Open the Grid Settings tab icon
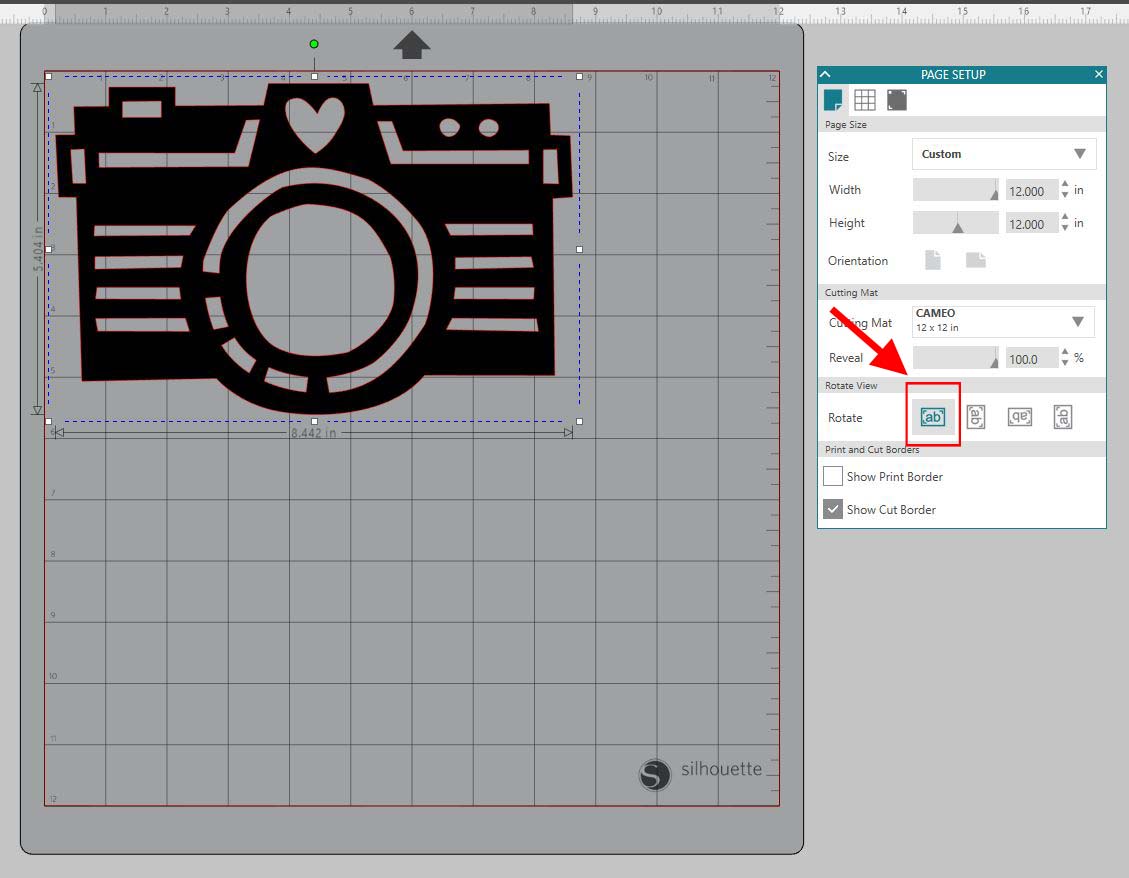 (x=865, y=100)
